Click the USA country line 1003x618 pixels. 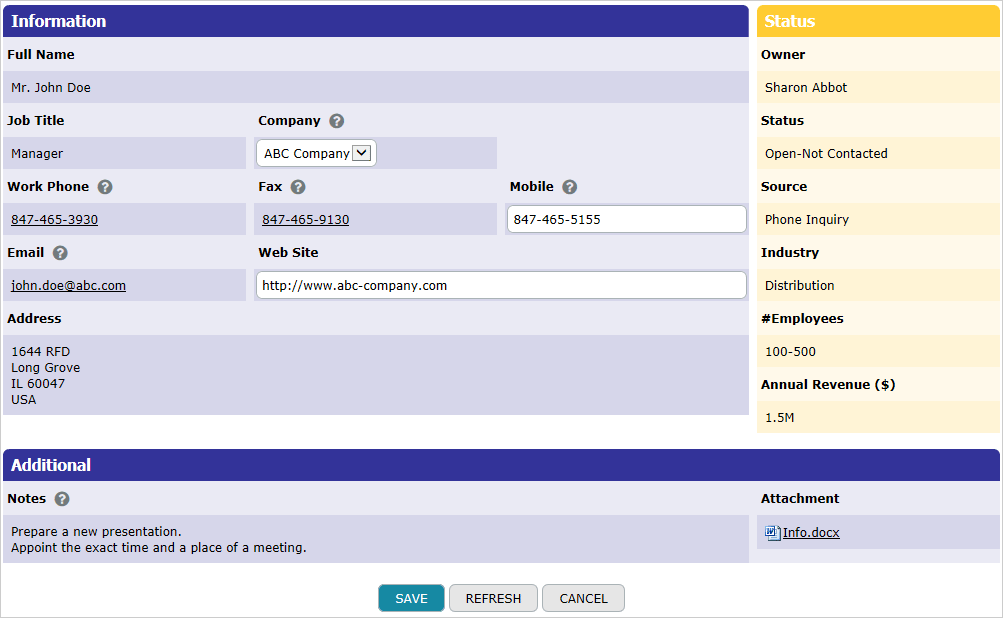[x=24, y=399]
